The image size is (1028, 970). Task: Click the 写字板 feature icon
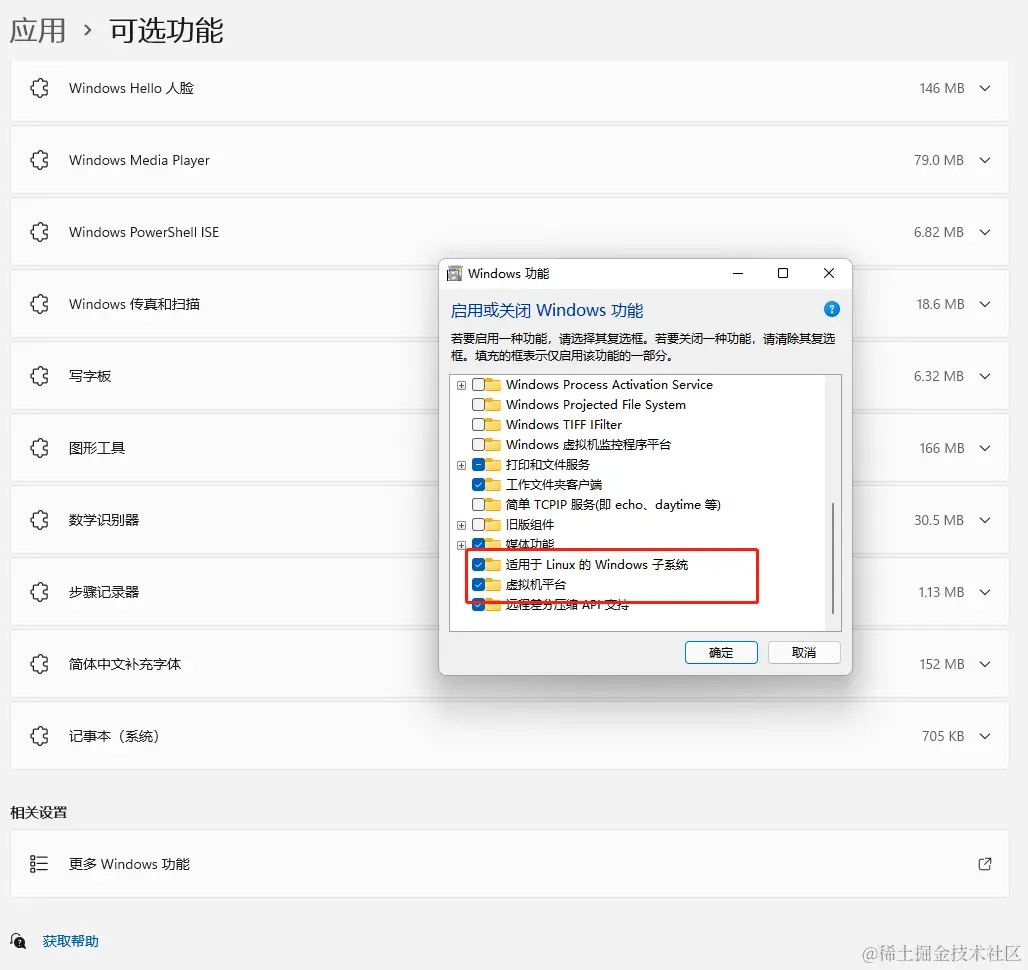tap(39, 376)
